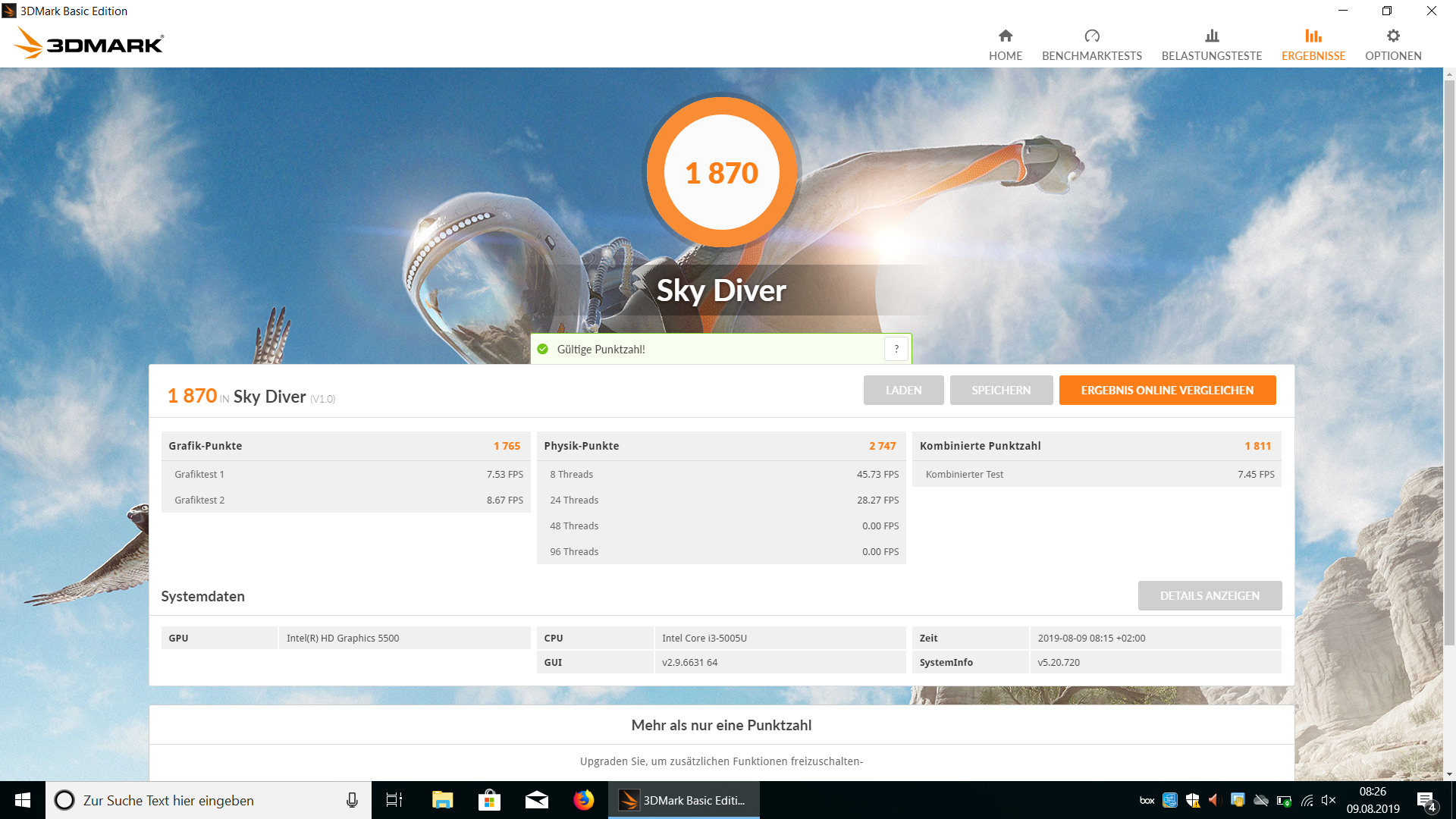Image resolution: width=1456 pixels, height=819 pixels.
Task: Click the question mark help button
Action: click(896, 349)
